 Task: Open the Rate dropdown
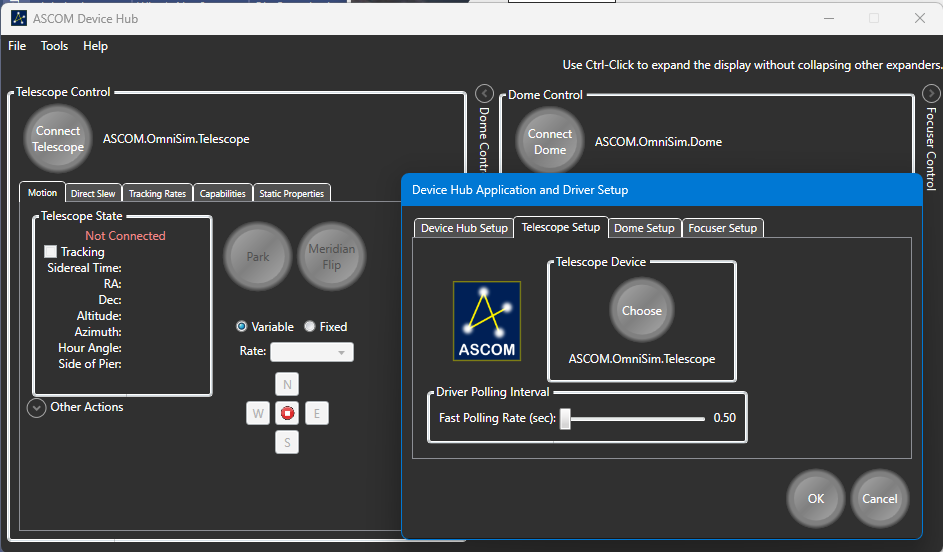click(312, 352)
